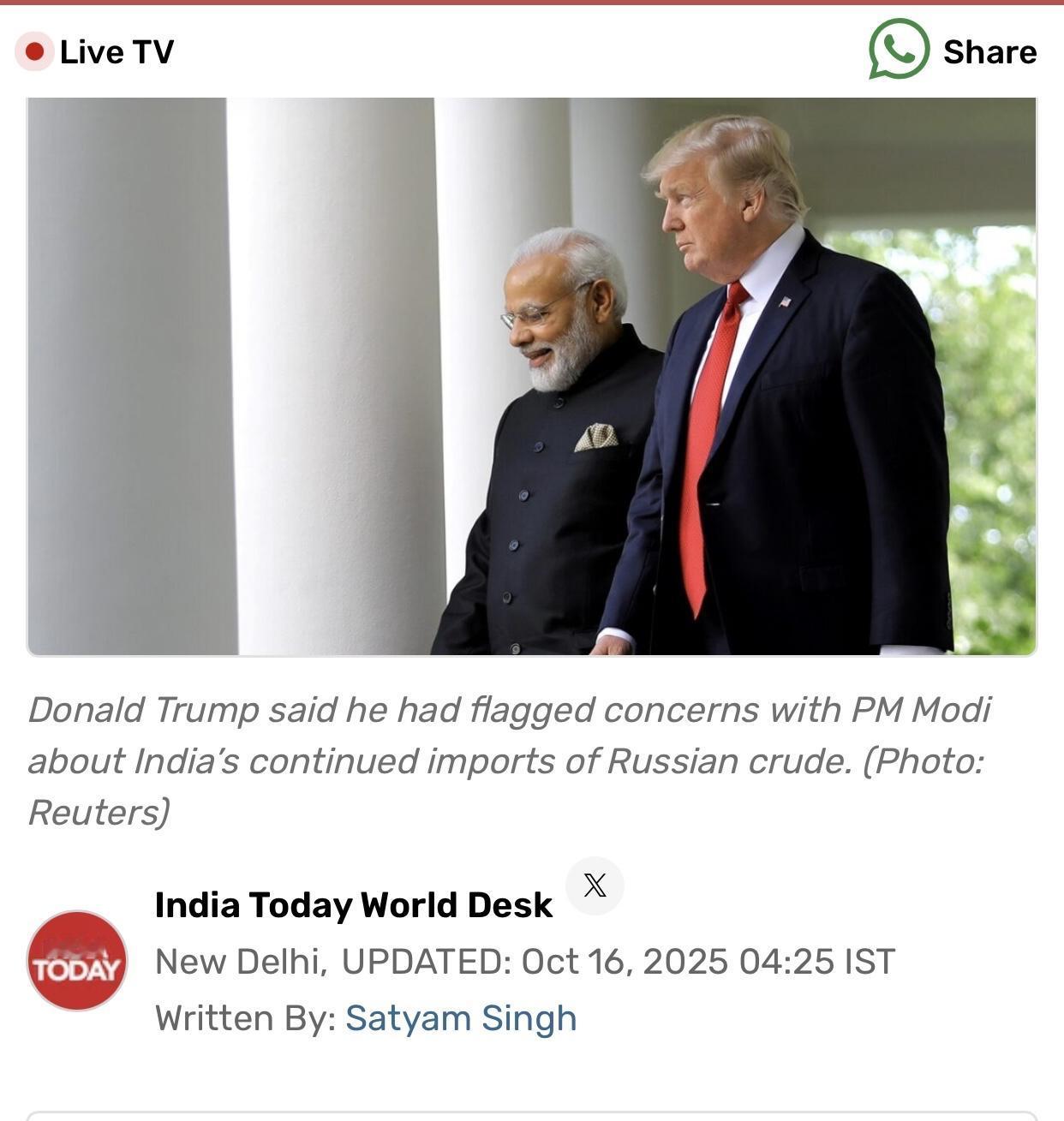Tap the red India Today logo avatar
The width and height of the screenshot is (1064, 1121).
tap(77, 961)
